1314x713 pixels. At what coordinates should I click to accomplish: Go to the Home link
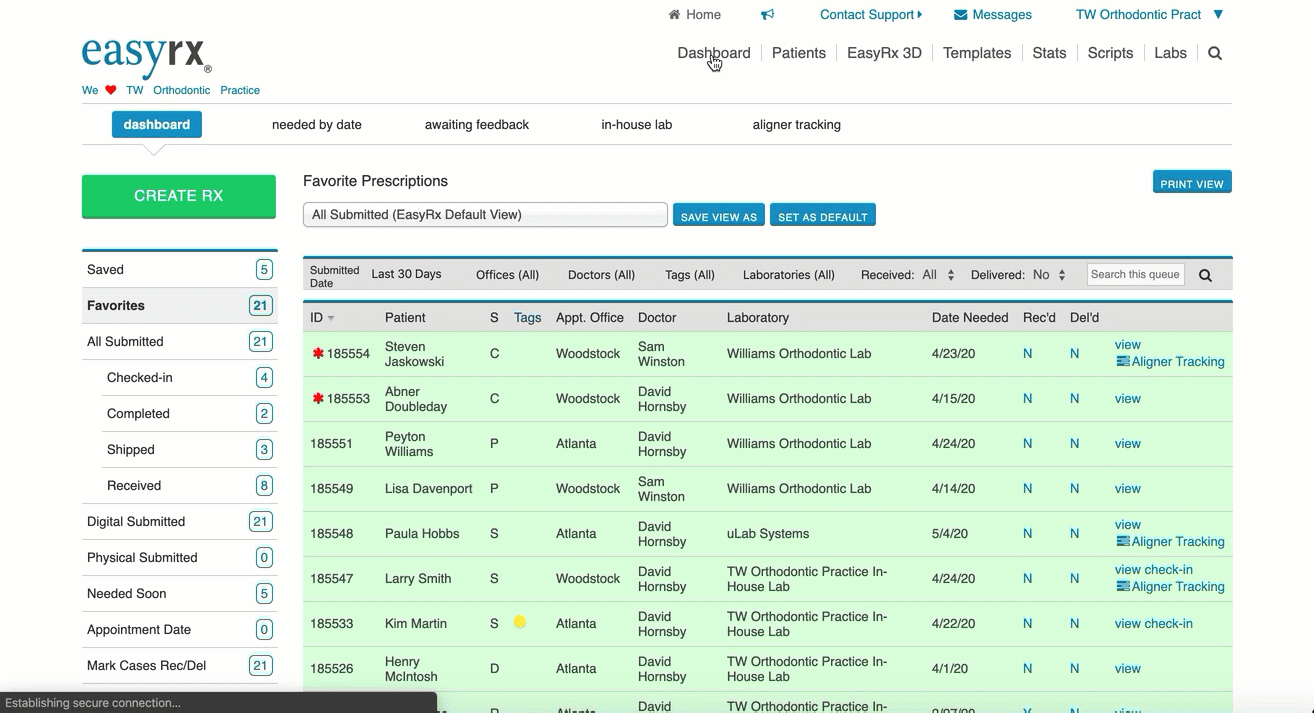[694, 14]
